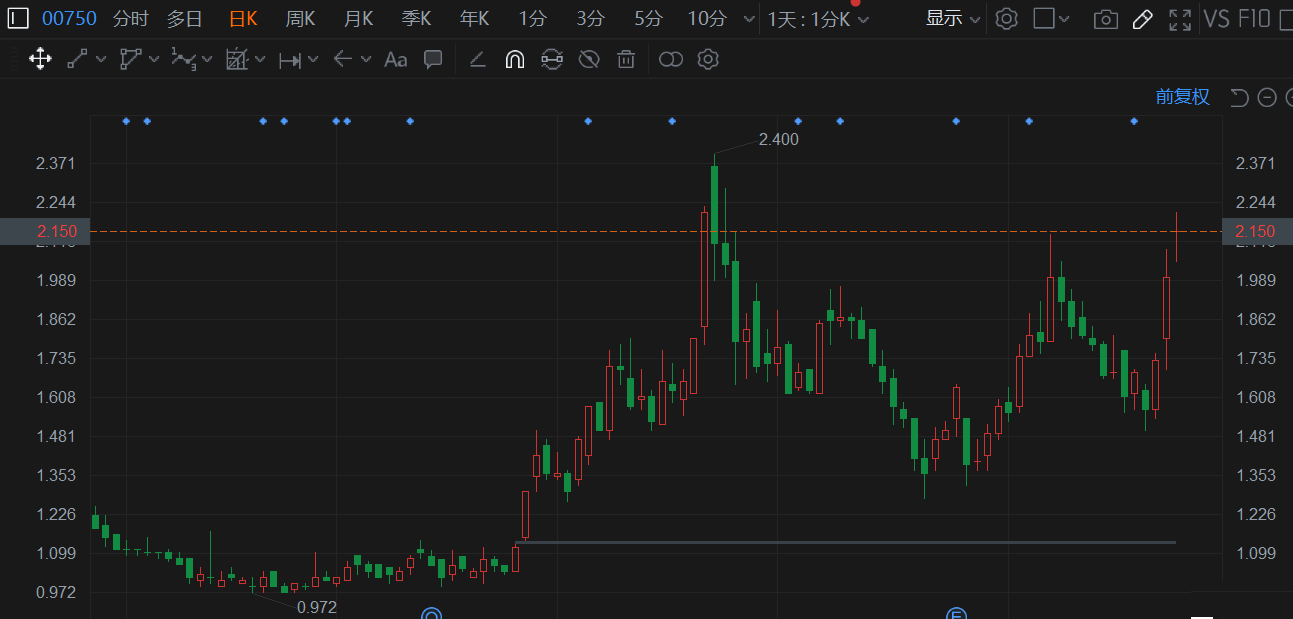Open more periods dropdown after 10分
Screen dimensions: 1293x619
750,19
